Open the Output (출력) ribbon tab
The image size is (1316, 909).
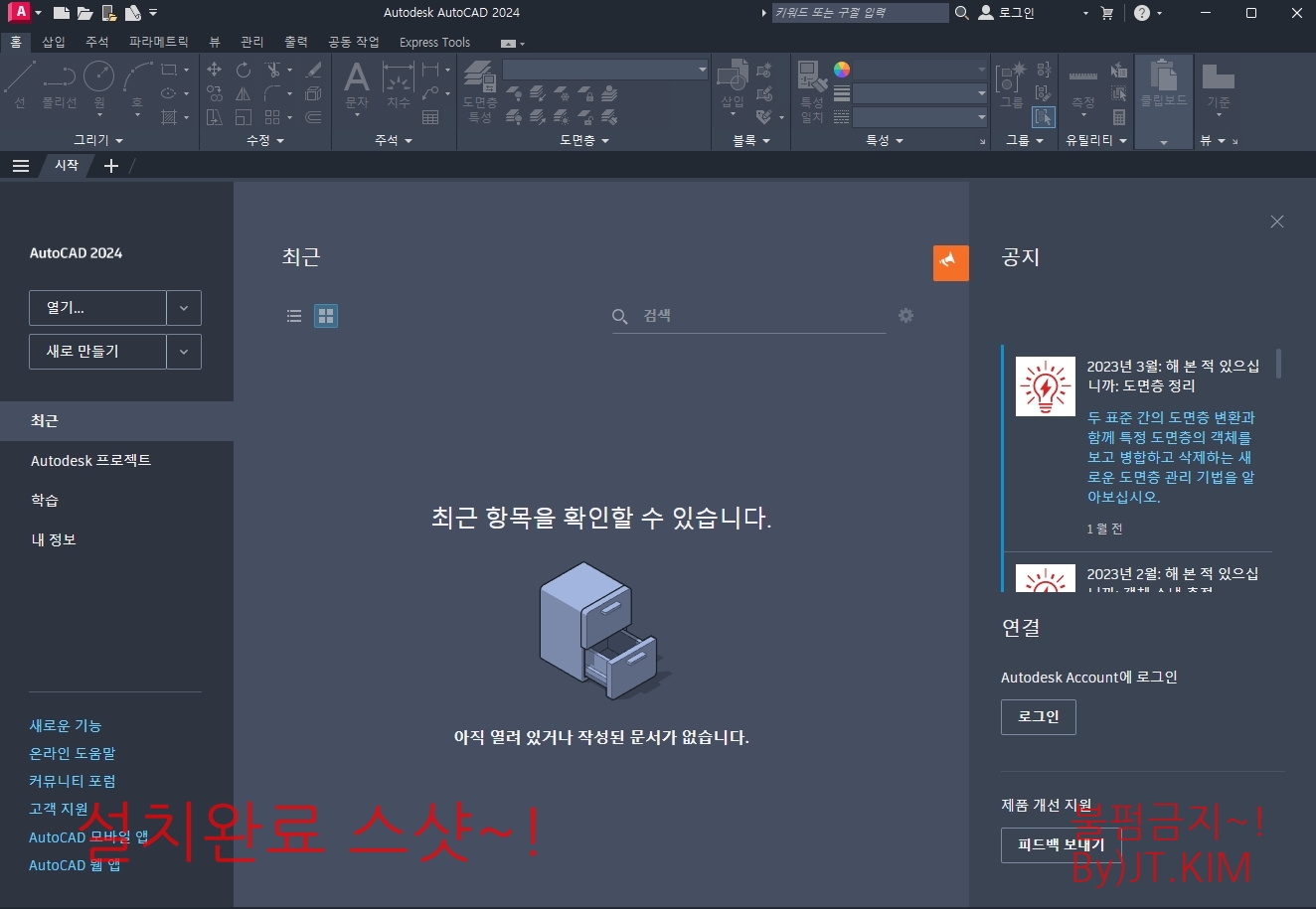click(x=296, y=42)
